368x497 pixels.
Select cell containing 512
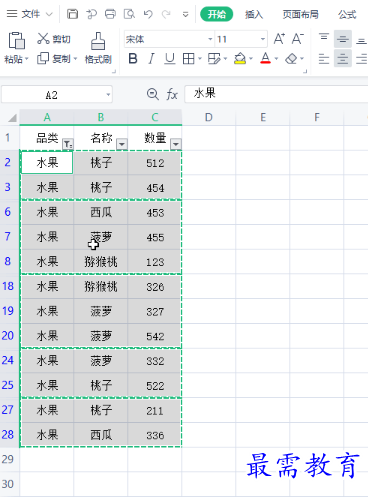click(155, 163)
